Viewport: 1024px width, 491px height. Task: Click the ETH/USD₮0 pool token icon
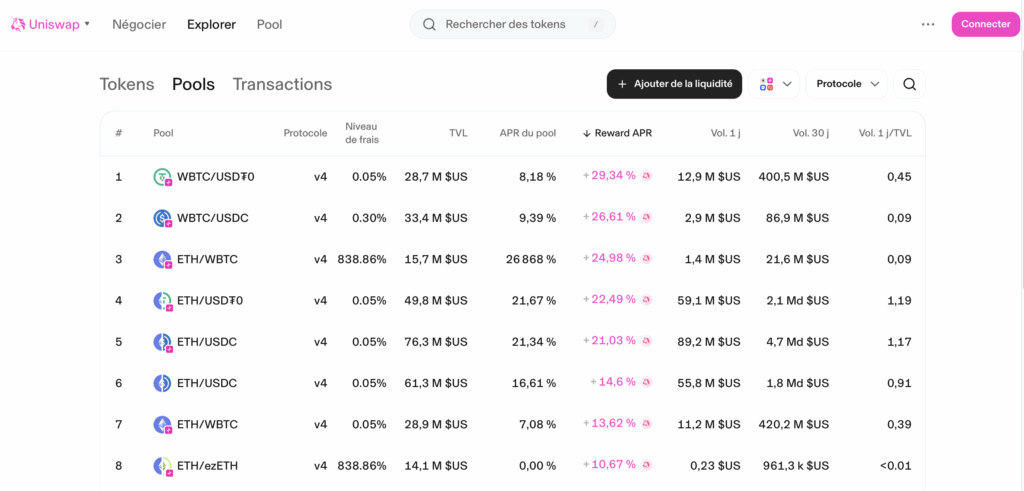point(163,301)
